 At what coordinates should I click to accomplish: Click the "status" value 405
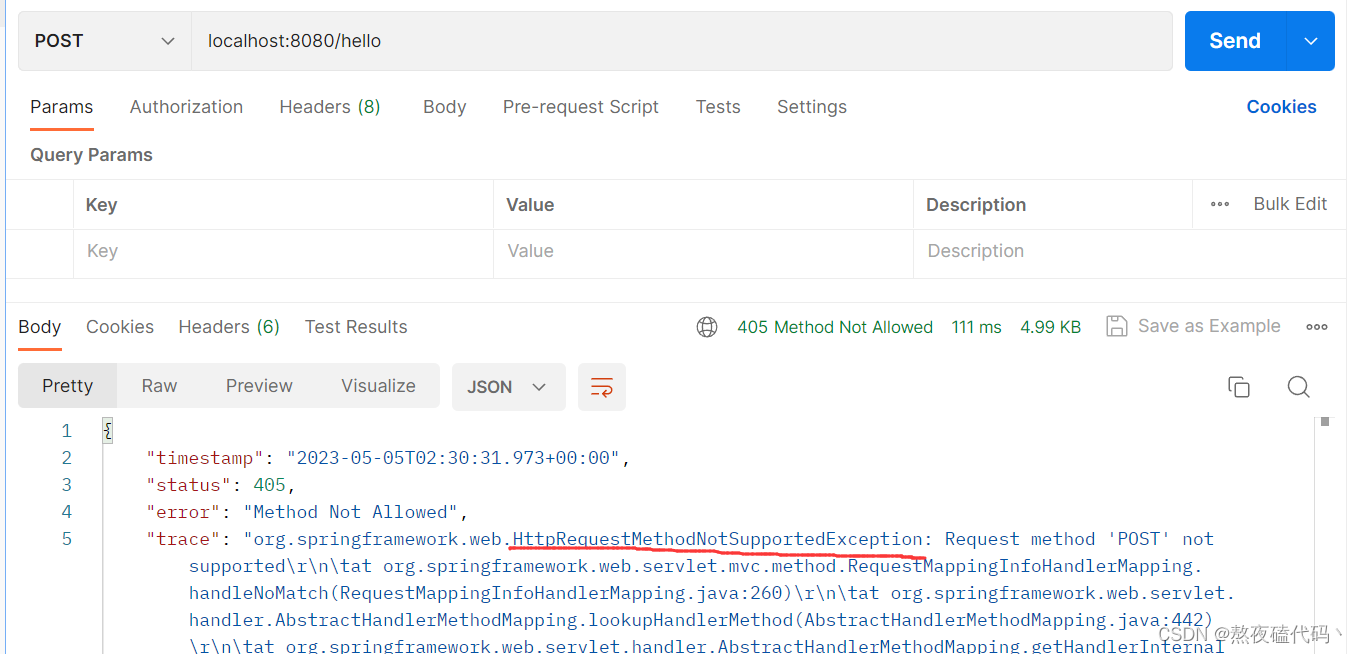click(270, 485)
